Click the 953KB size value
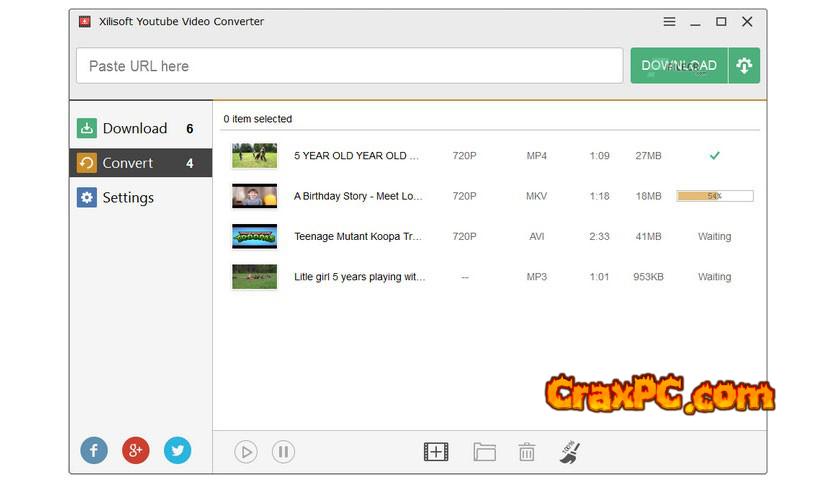The height and width of the screenshot is (484, 836). point(648,277)
